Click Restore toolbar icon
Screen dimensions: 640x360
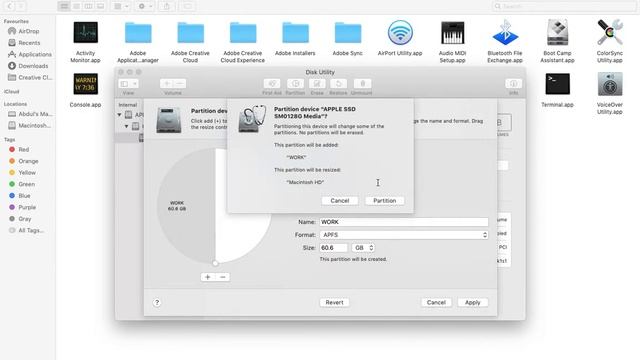[x=338, y=84]
